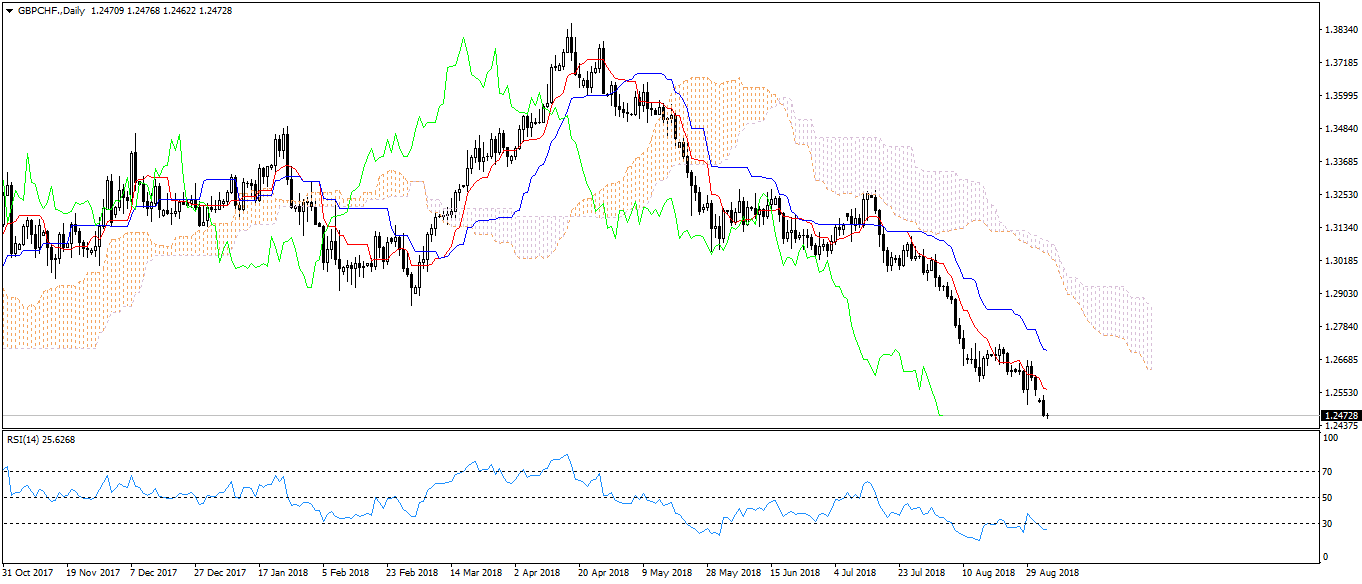The image size is (1362, 584).
Task: Click the triangle arrow beside GBPCHF title
Action: click(9, 9)
